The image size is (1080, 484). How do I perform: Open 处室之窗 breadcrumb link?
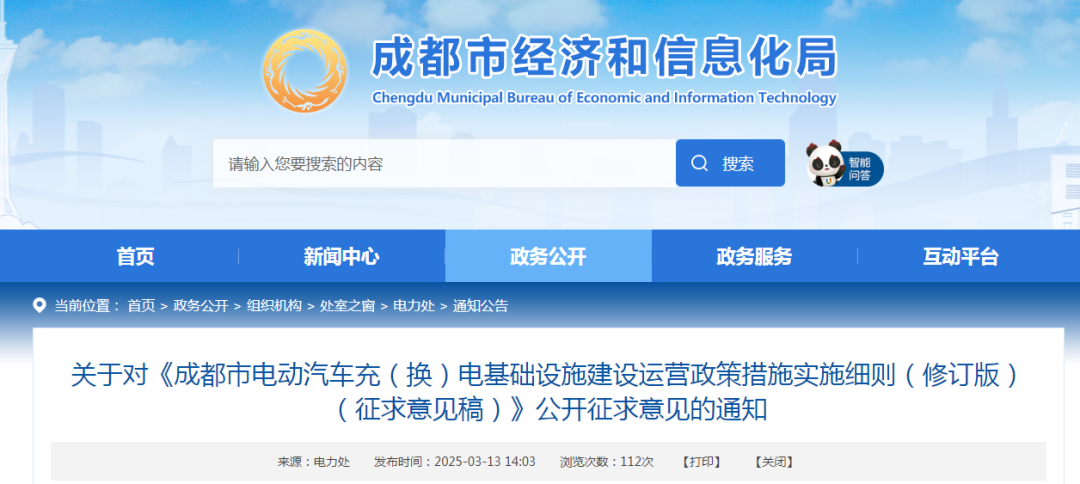347,306
